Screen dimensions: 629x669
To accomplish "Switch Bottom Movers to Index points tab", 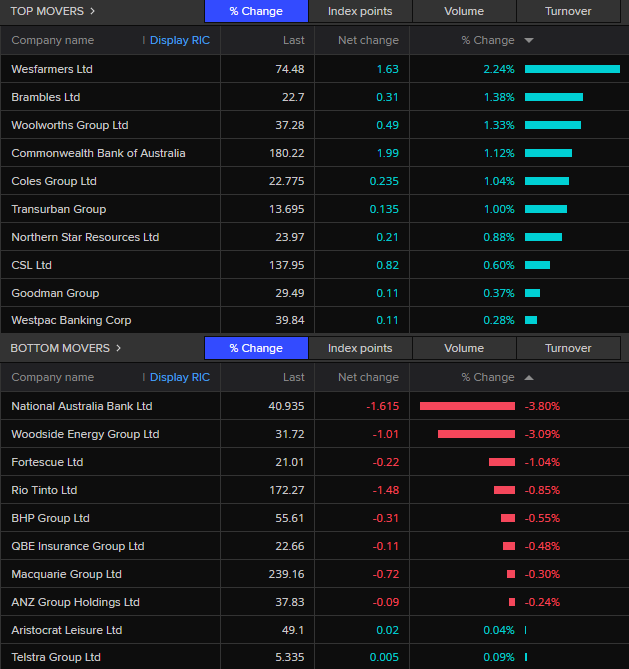I will 360,348.
